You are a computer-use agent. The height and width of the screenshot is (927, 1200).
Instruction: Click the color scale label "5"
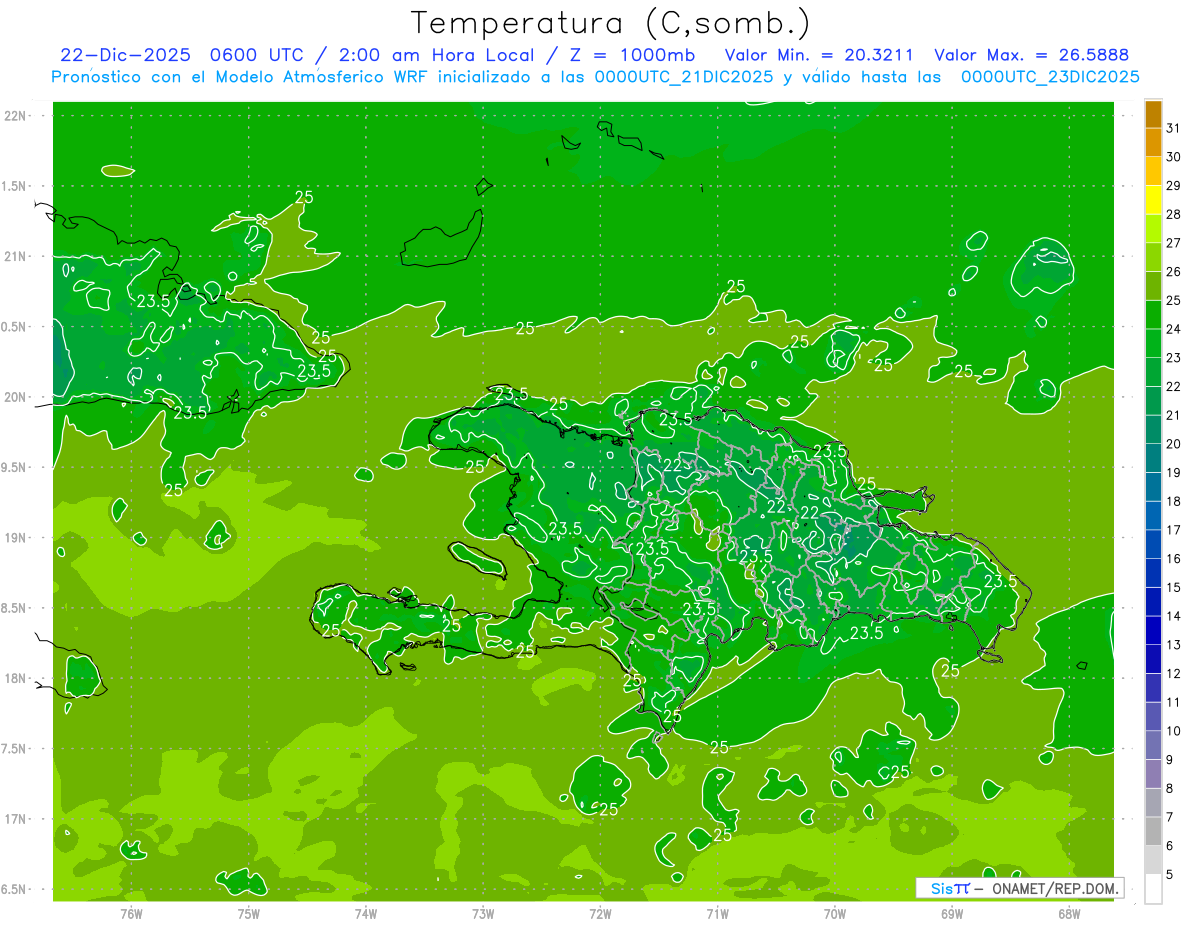(x=1170, y=875)
